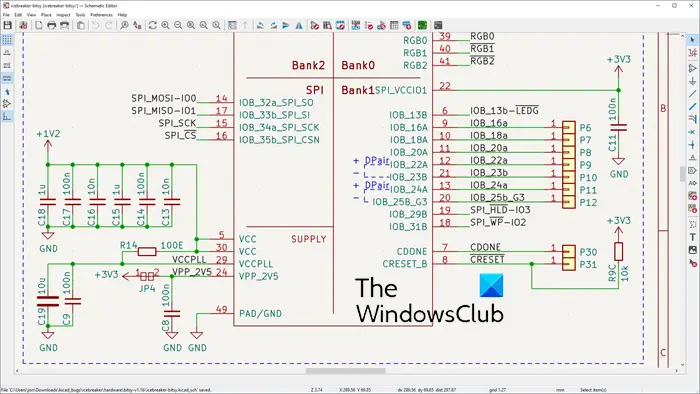Activate the interactive delete tool

click(692, 263)
